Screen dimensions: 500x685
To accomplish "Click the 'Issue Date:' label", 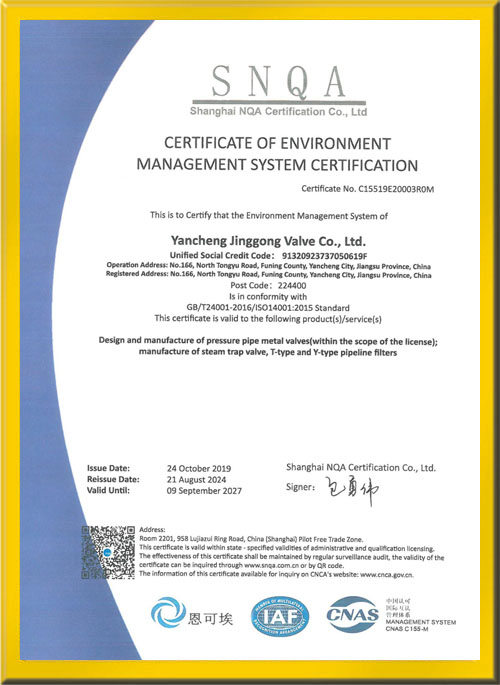I will [108, 468].
